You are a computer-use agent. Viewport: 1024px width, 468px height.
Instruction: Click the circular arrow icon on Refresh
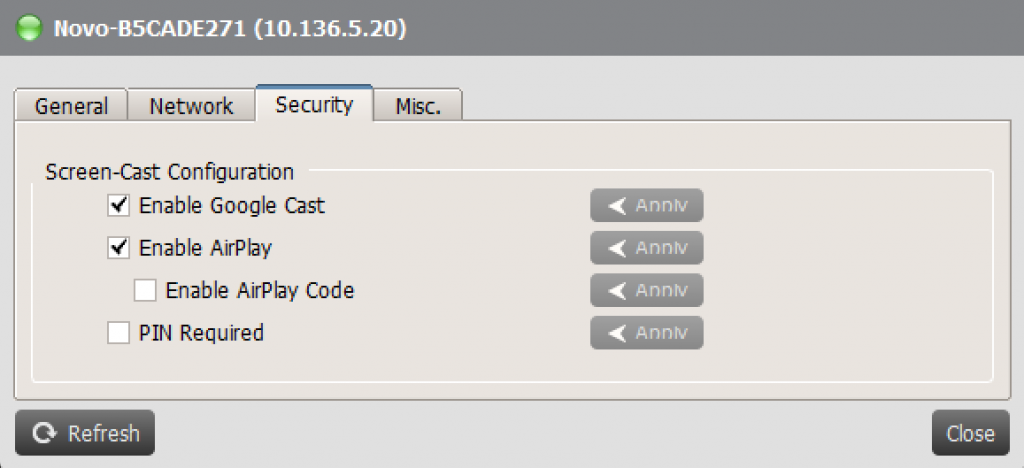[44, 433]
